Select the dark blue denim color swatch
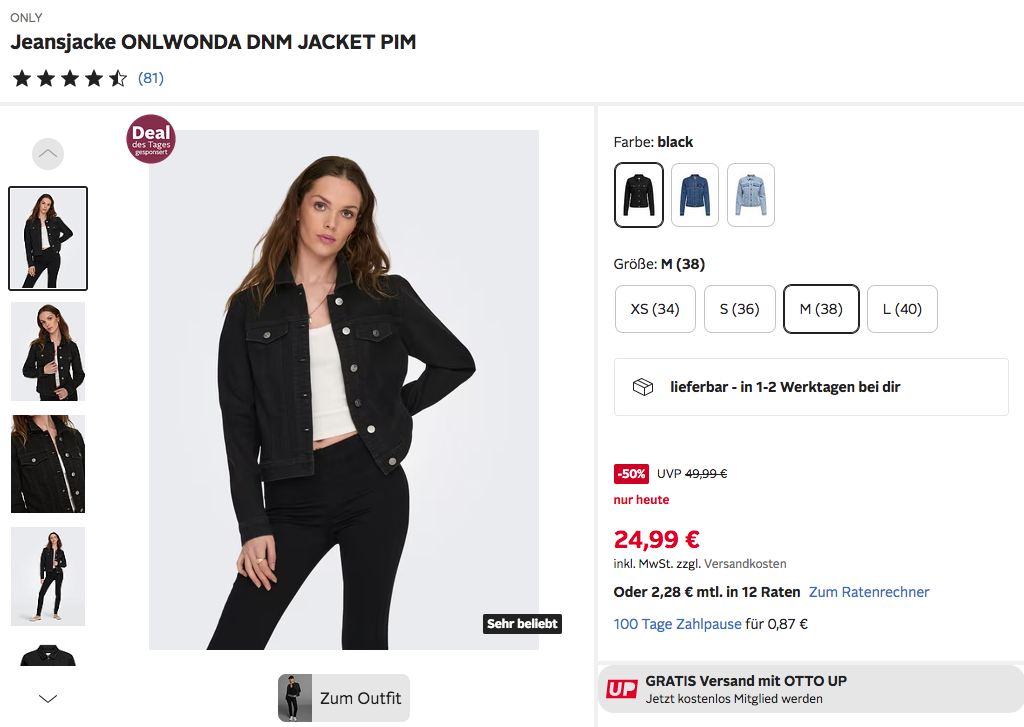The width and height of the screenshot is (1024, 727). pos(695,195)
